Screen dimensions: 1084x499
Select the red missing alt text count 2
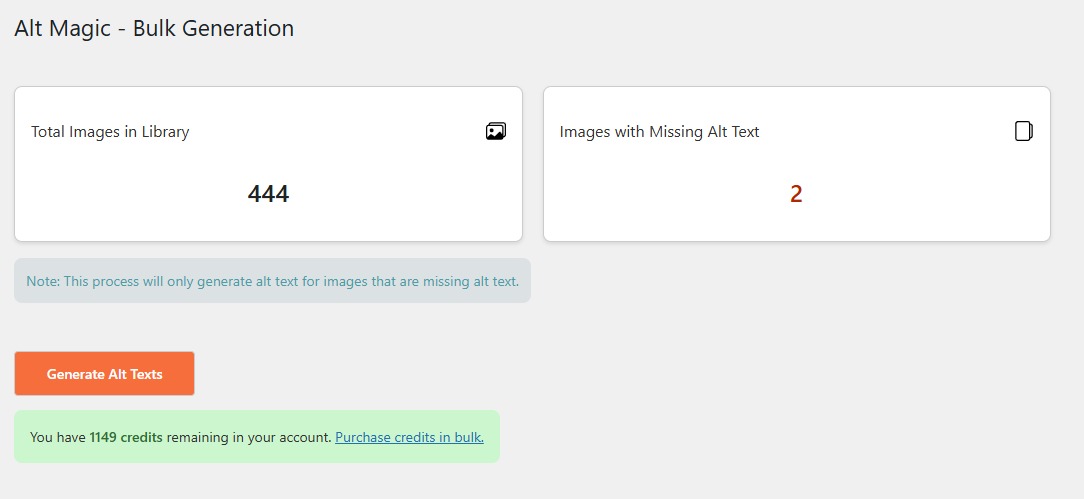click(796, 194)
